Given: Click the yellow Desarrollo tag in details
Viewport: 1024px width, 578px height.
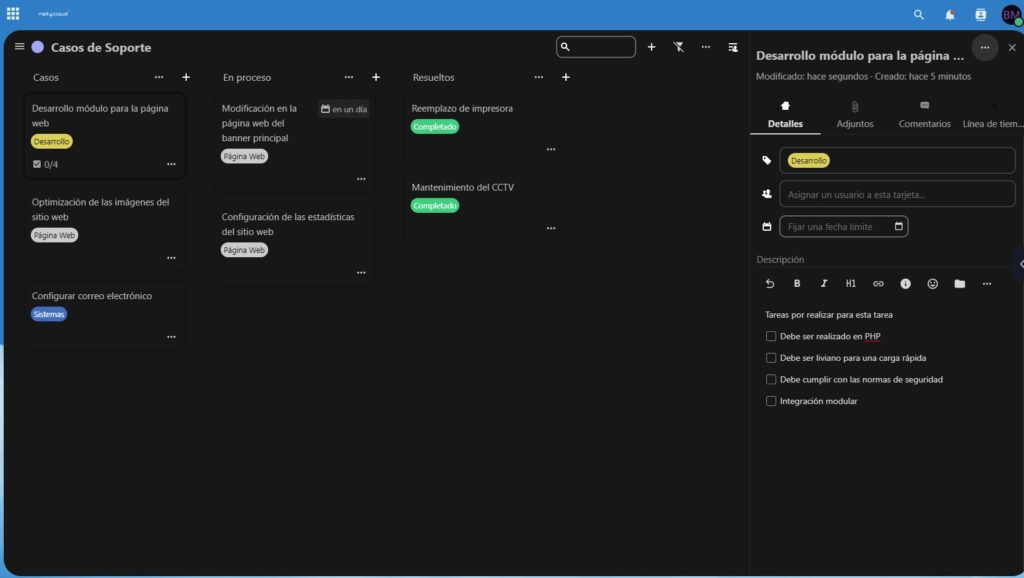Looking at the screenshot, I should [808, 160].
